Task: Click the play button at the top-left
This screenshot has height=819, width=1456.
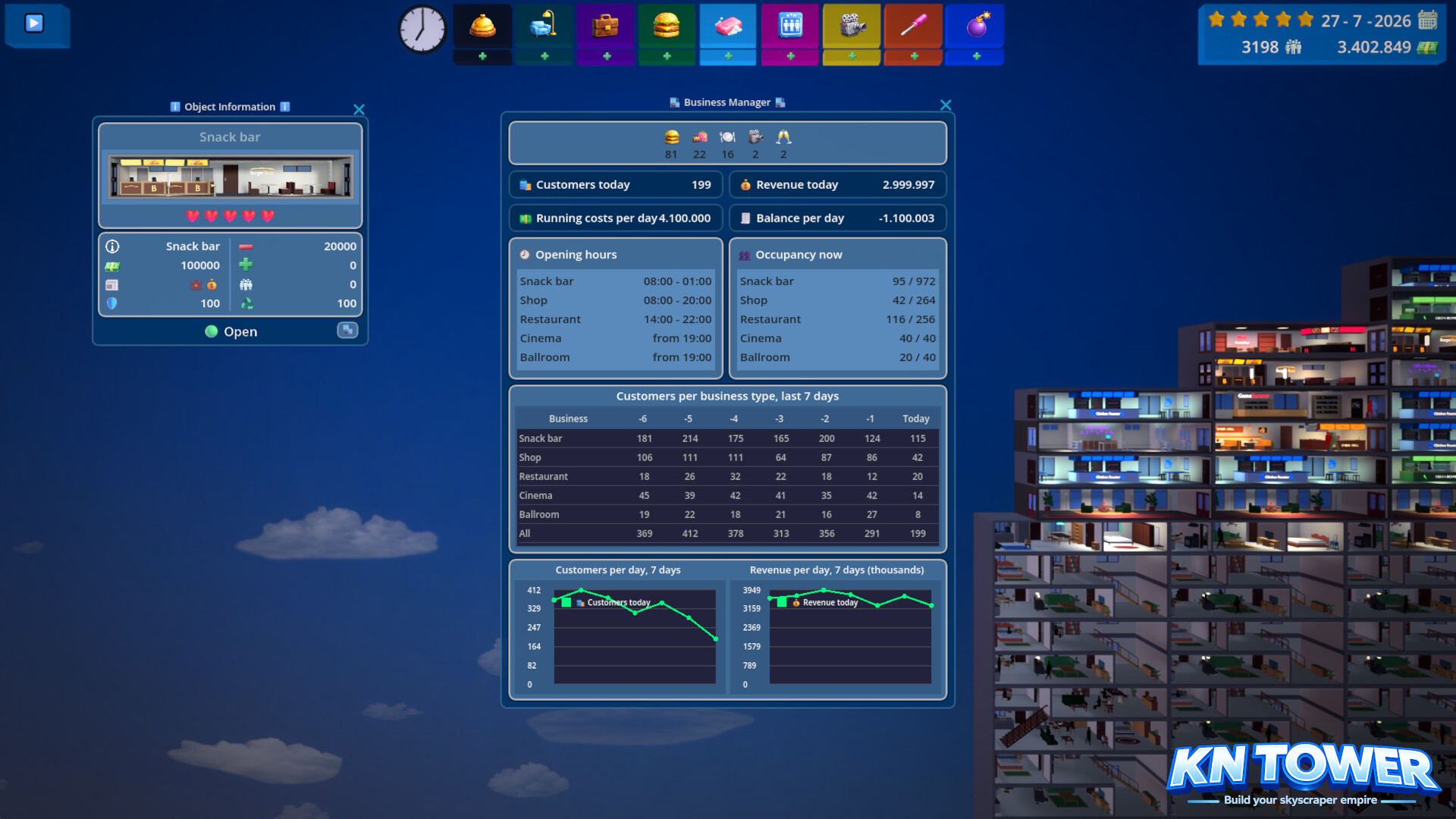Action: [x=34, y=24]
